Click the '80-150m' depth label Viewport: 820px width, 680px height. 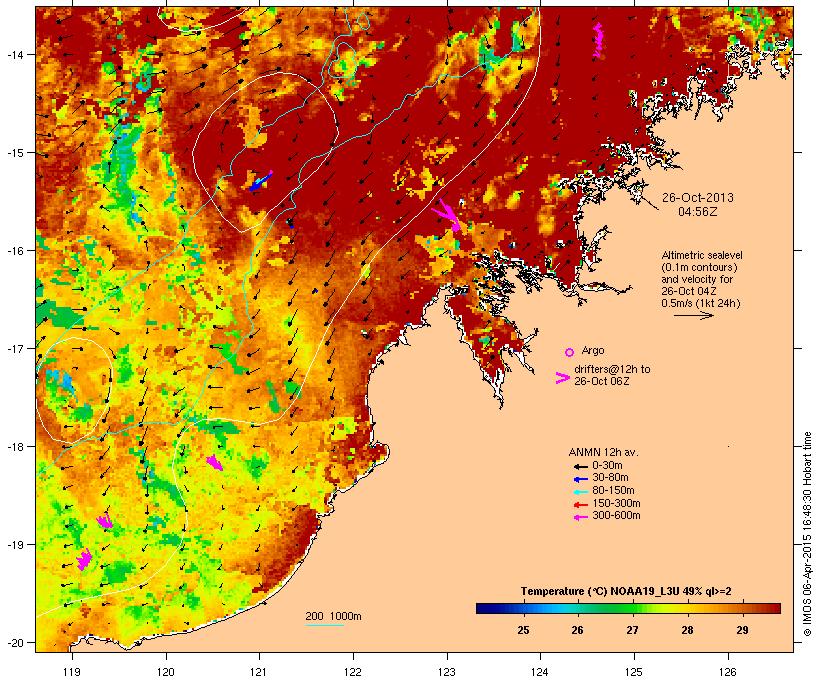pos(613,491)
